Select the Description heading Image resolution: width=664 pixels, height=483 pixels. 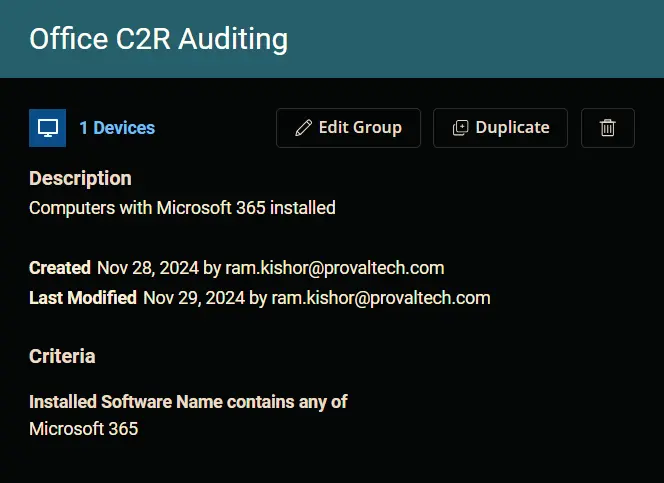[x=80, y=178]
